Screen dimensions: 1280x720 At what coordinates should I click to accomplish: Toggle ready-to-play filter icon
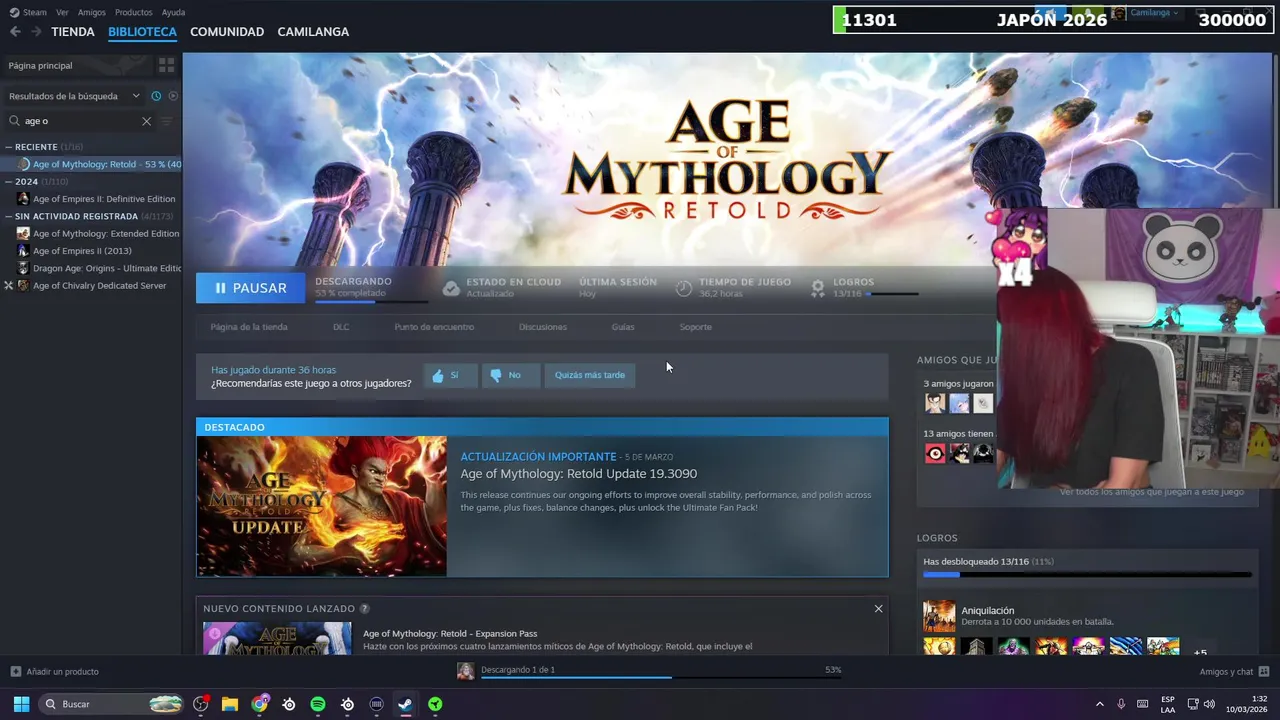tap(173, 96)
